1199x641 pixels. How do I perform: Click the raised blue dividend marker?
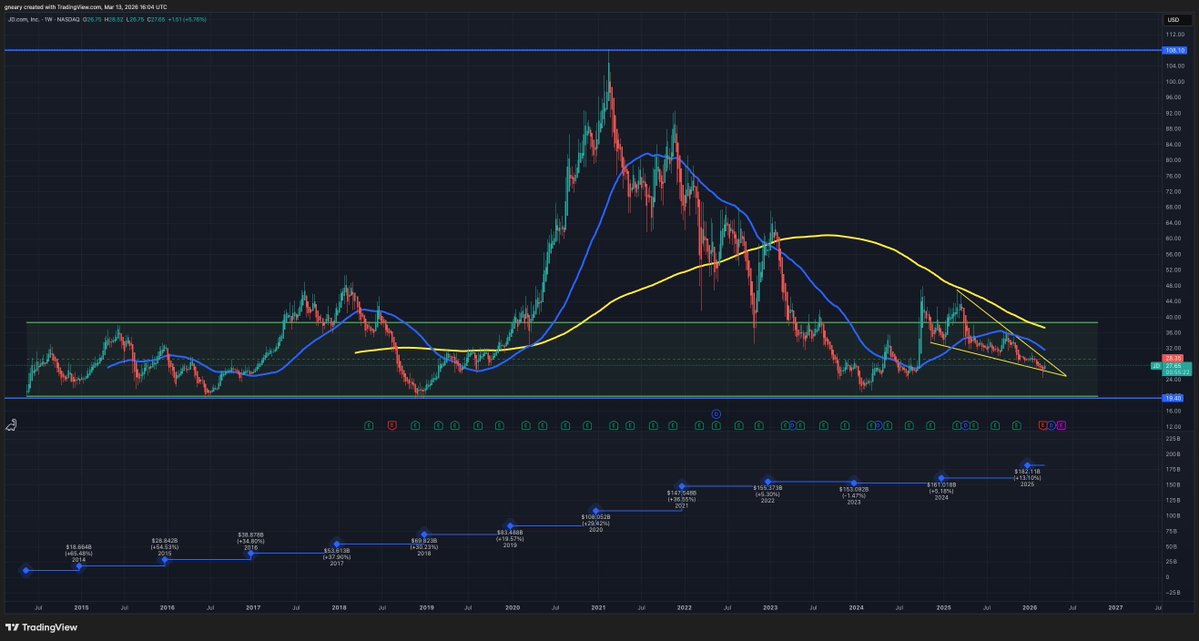click(x=716, y=414)
